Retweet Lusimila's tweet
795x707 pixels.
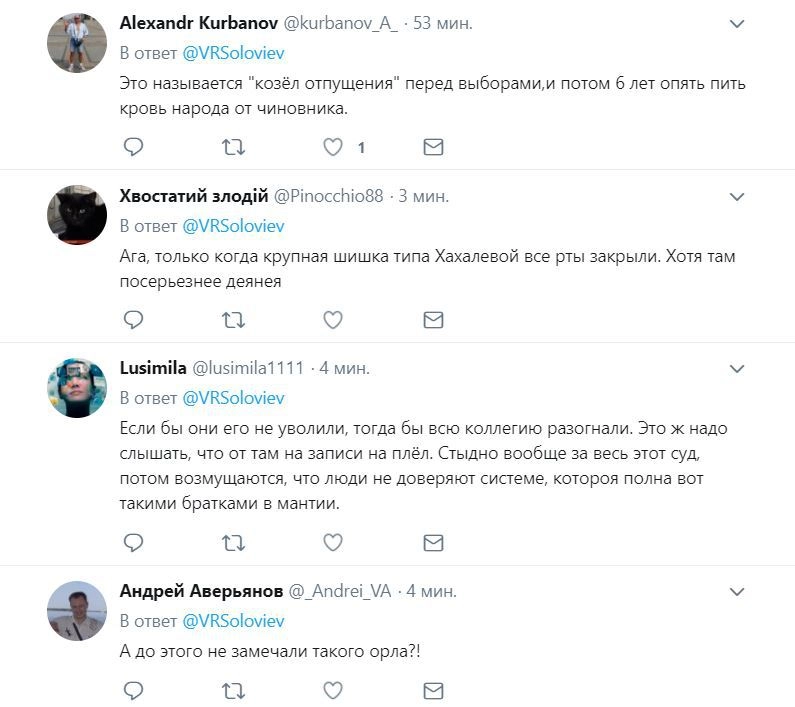click(233, 543)
